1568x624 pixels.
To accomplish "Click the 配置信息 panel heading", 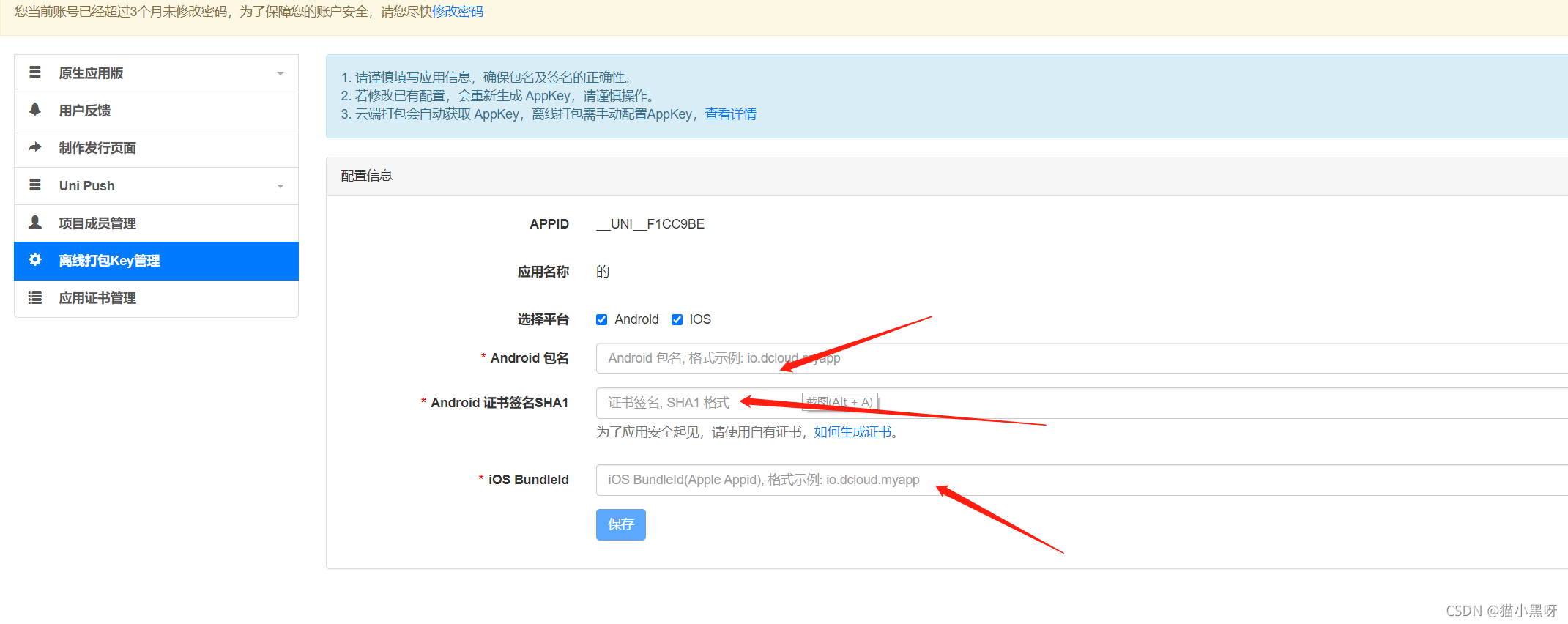I will pyautogui.click(x=367, y=176).
